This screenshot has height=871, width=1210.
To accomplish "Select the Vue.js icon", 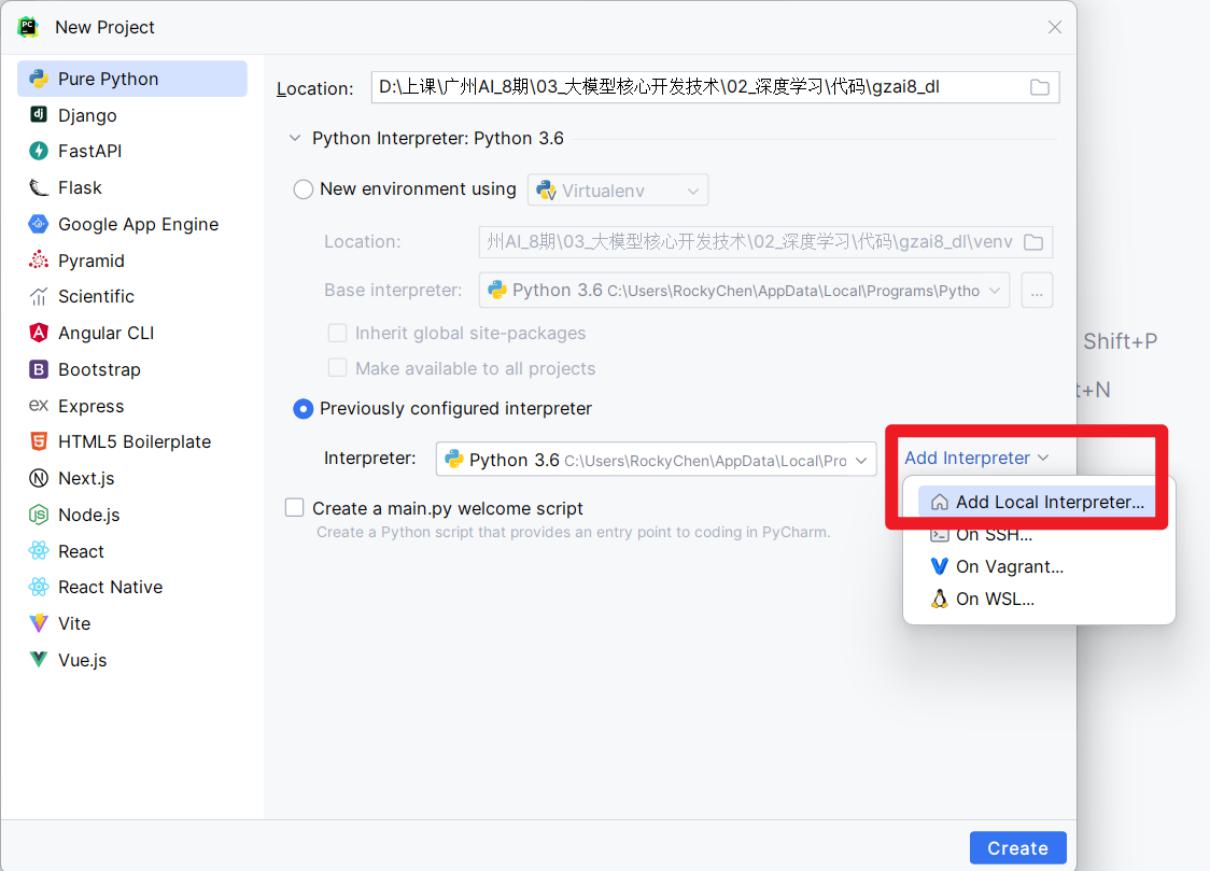I will click(38, 660).
